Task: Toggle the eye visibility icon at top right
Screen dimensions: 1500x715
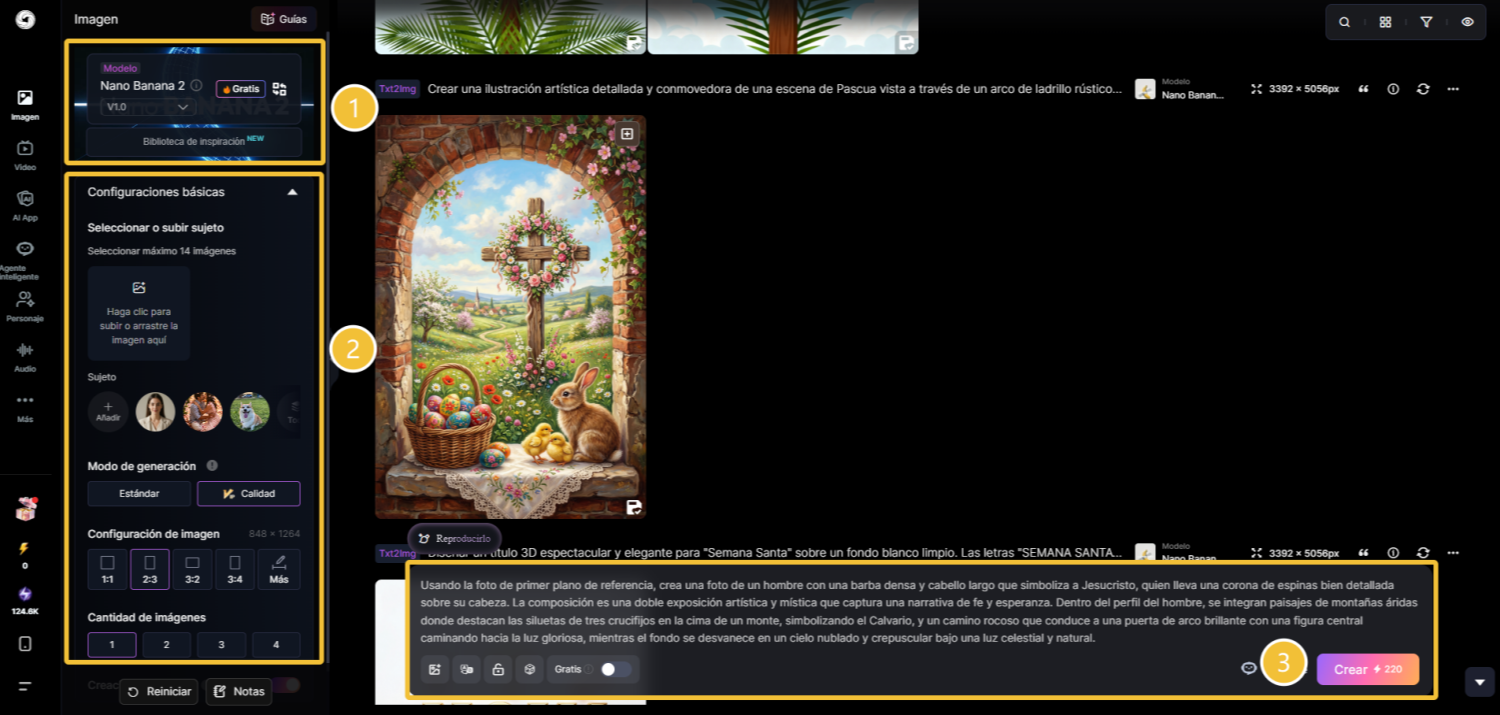Action: 1467,22
